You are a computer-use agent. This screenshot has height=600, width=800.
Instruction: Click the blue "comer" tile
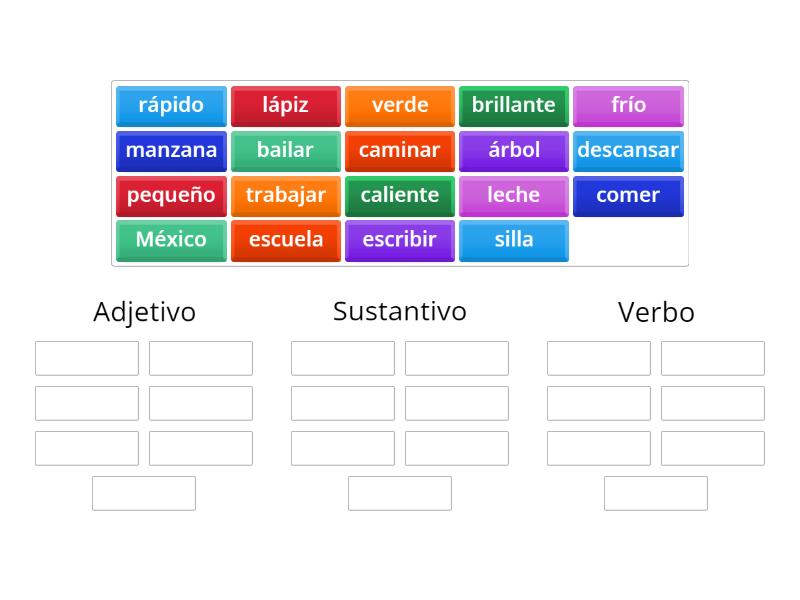627,195
